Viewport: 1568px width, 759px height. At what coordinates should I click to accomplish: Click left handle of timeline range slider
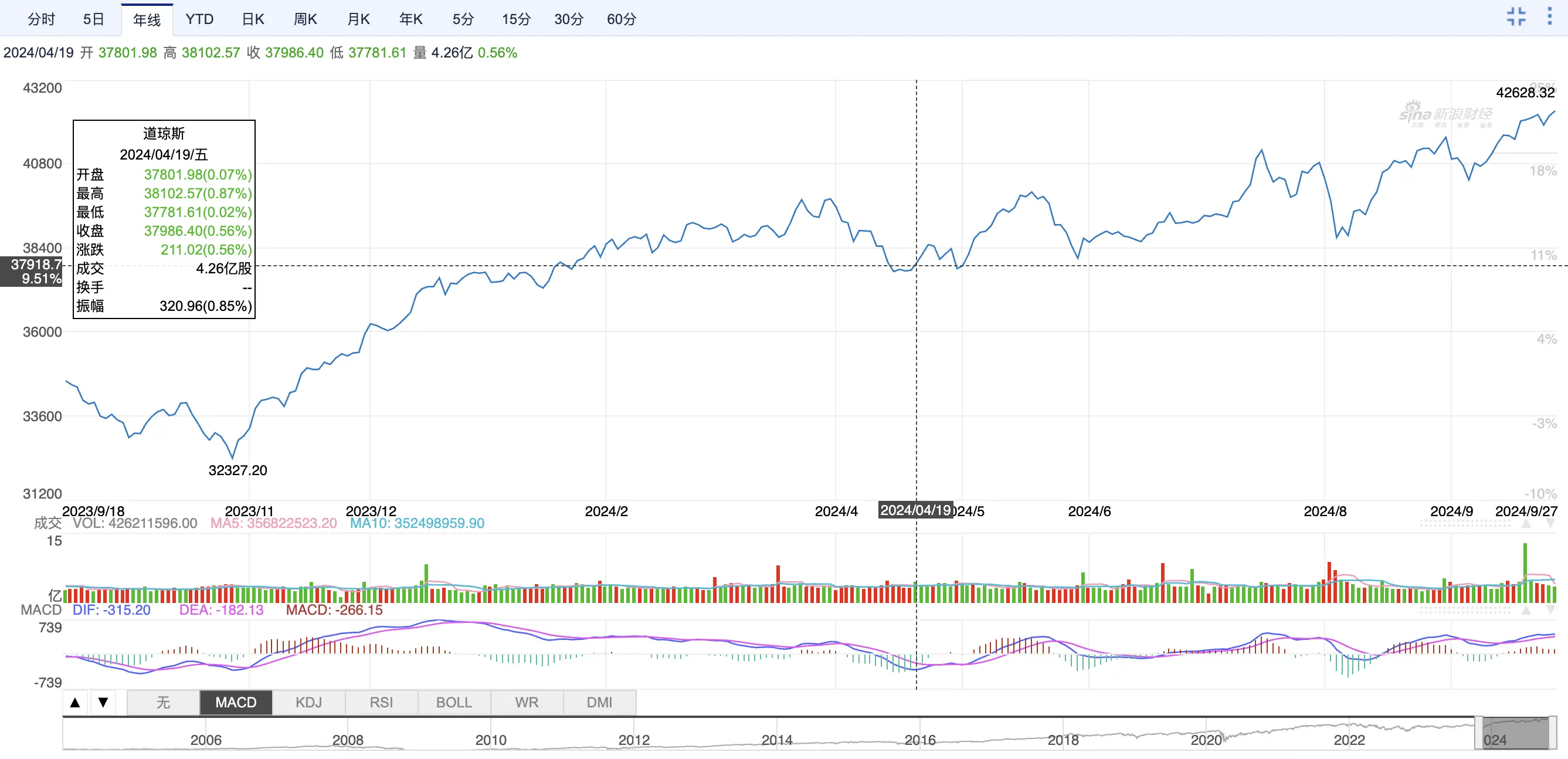(1478, 733)
